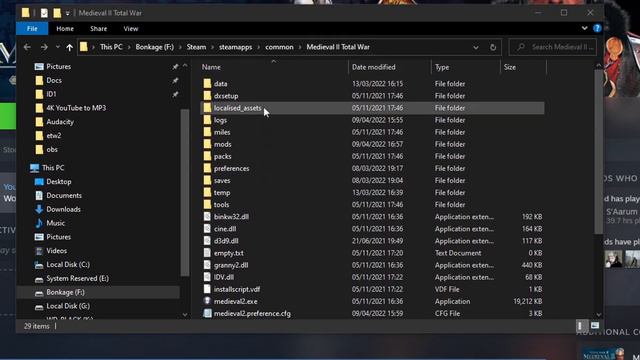Open Audacity folder in sidebar

point(60,122)
